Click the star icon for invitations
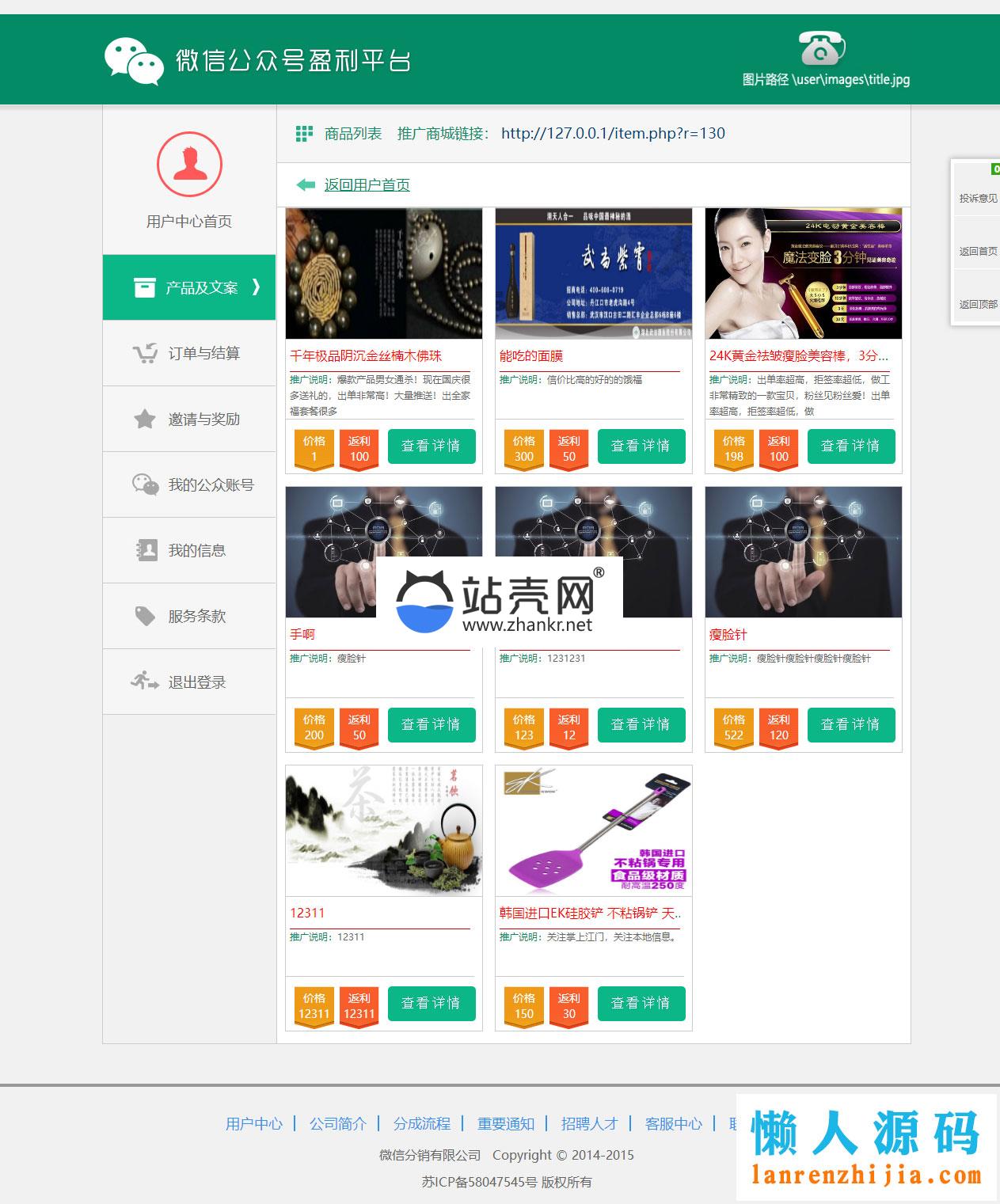This screenshot has height=1204, width=1000. click(145, 420)
